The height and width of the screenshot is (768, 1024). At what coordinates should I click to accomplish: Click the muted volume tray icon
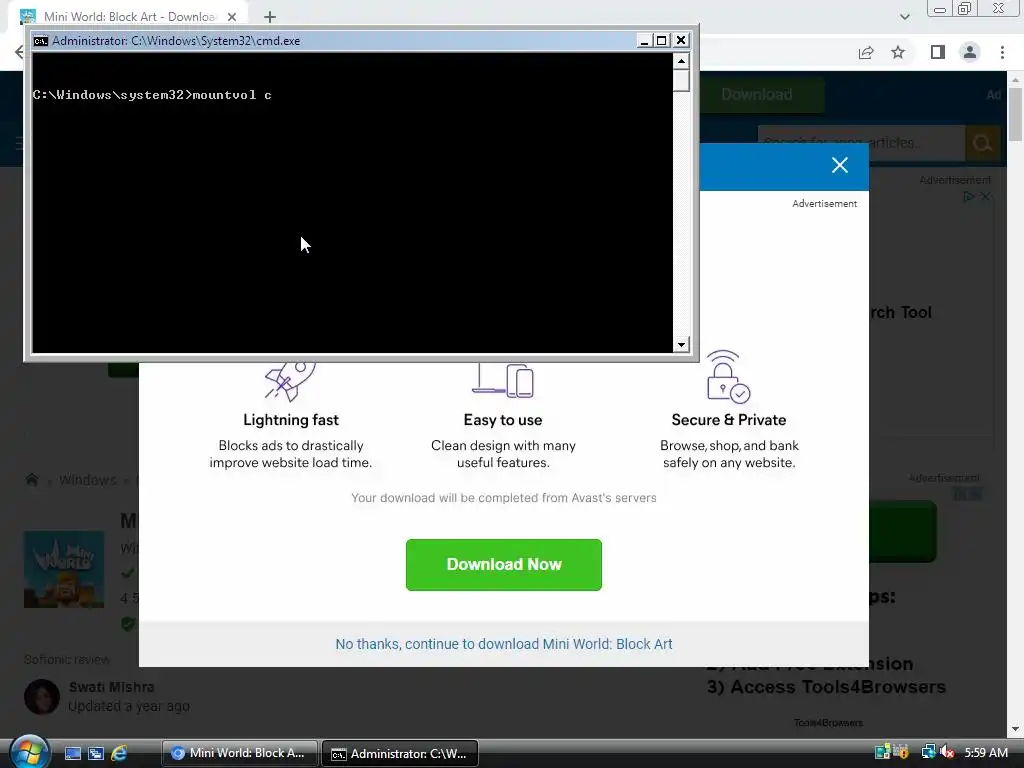click(x=948, y=752)
